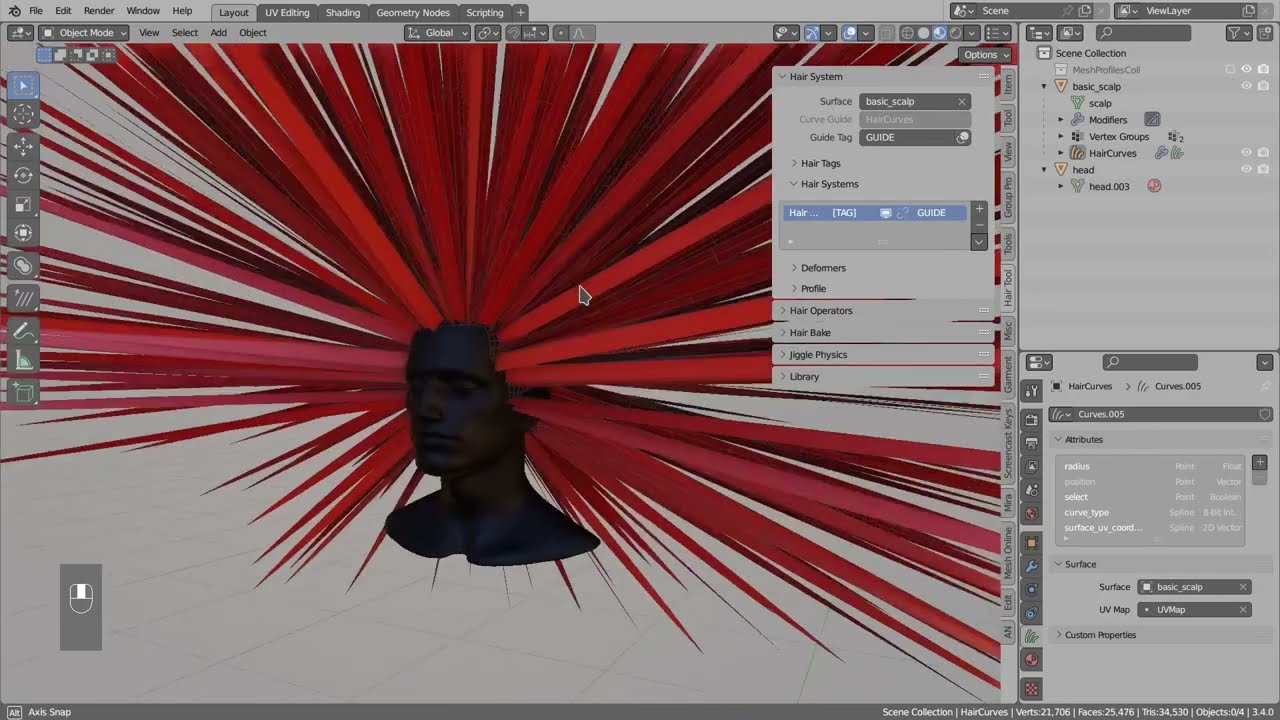1280x720 pixels.
Task: Click the outliner search field
Action: coord(1143,33)
